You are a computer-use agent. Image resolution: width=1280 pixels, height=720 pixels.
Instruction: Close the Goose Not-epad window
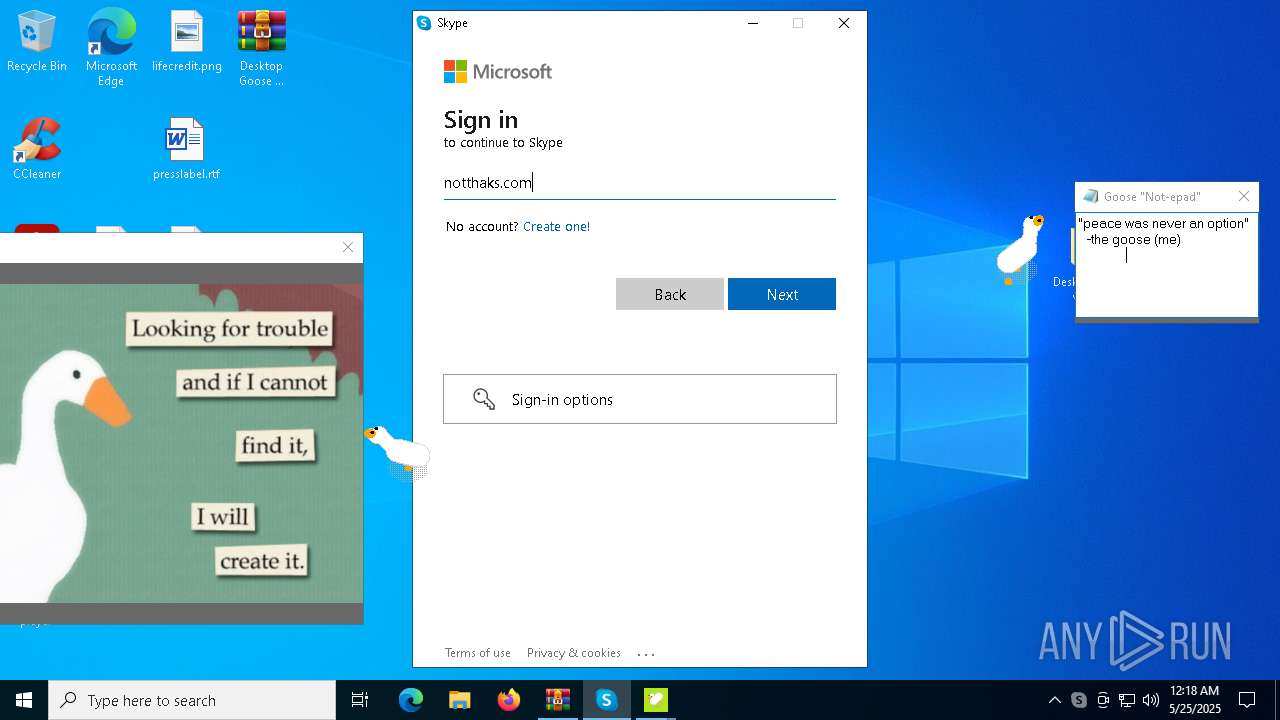[1244, 196]
